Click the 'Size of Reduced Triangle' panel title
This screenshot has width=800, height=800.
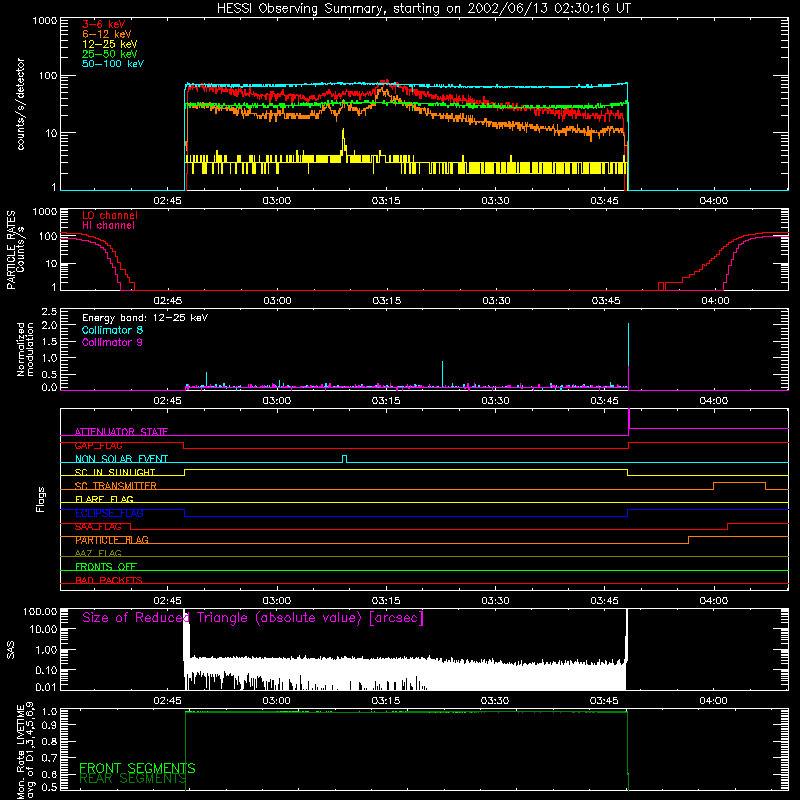point(253,618)
